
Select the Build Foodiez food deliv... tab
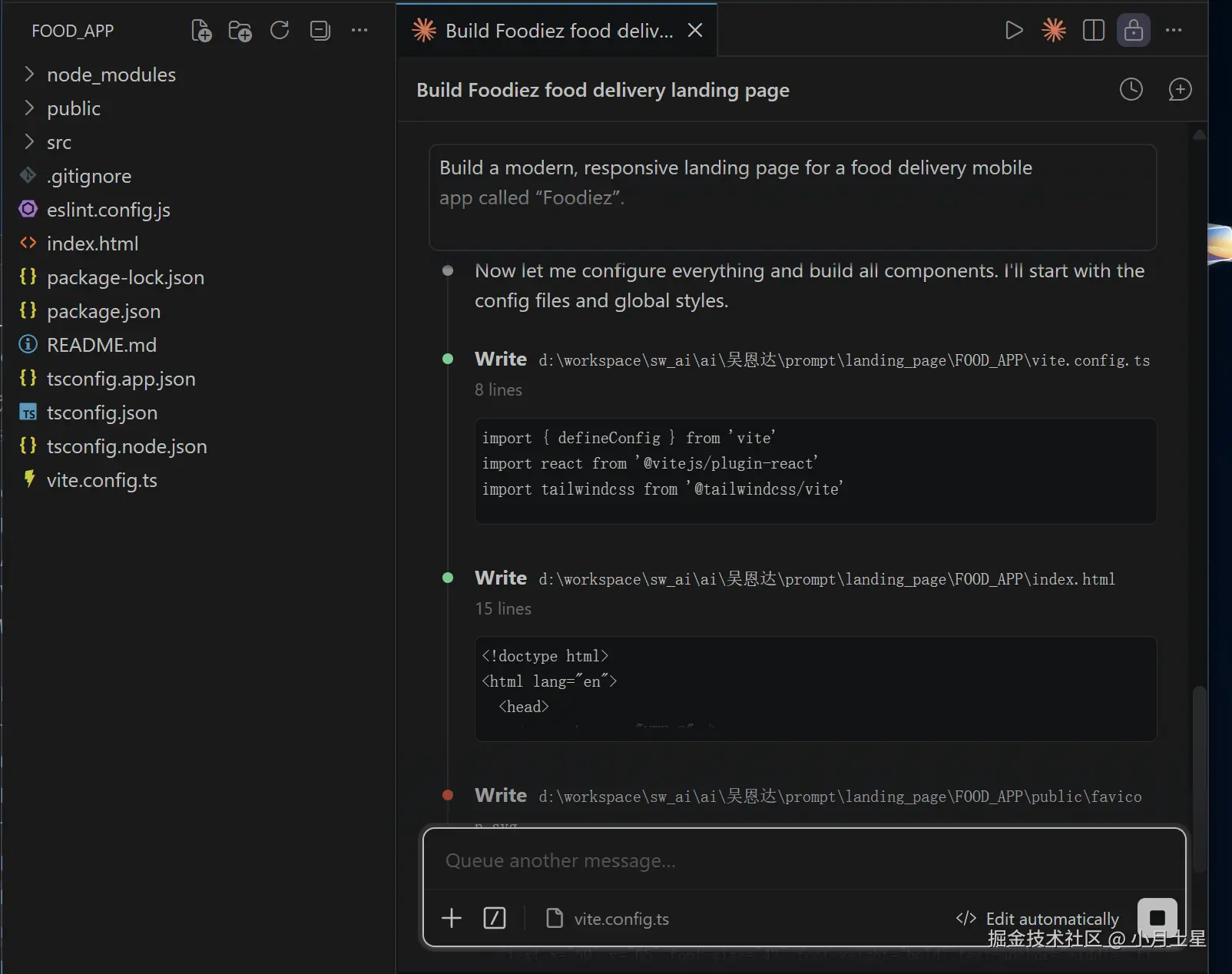point(557,31)
